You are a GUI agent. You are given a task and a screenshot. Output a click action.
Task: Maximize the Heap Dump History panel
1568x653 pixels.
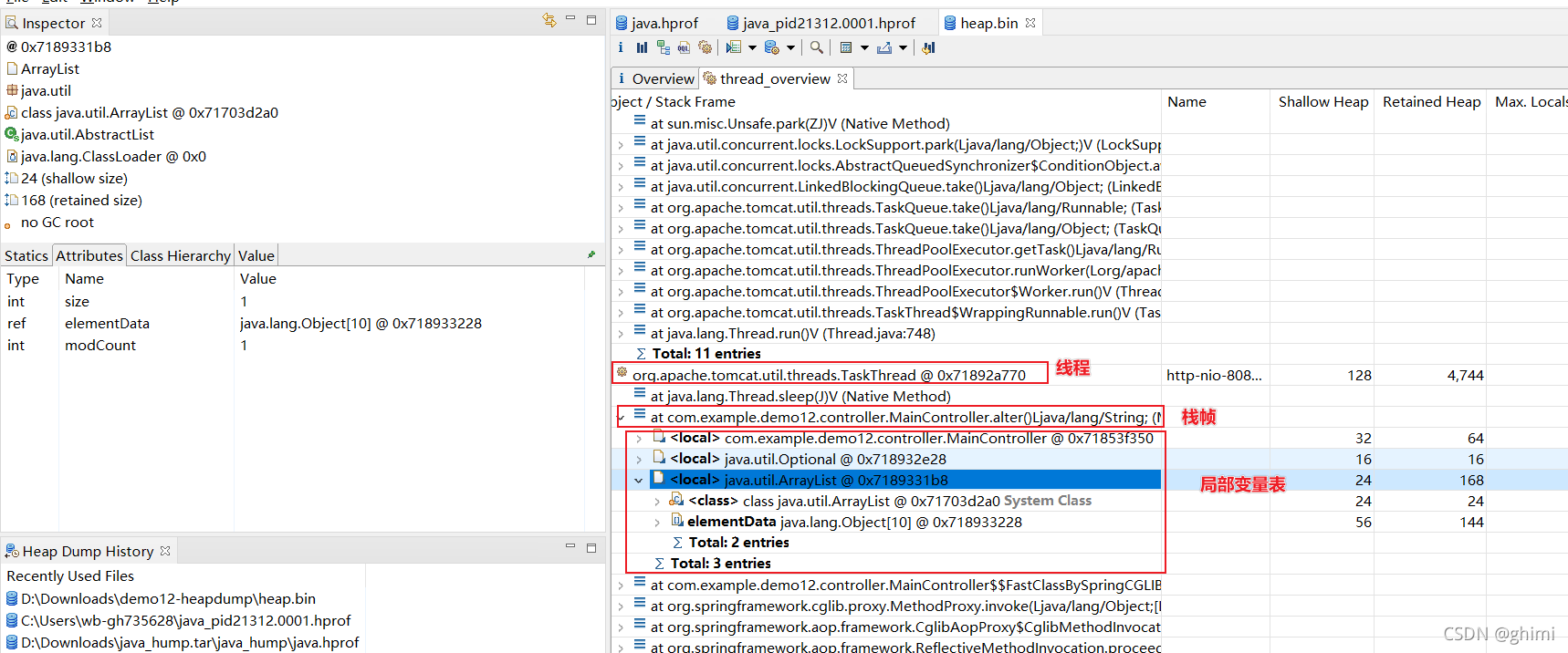click(591, 547)
